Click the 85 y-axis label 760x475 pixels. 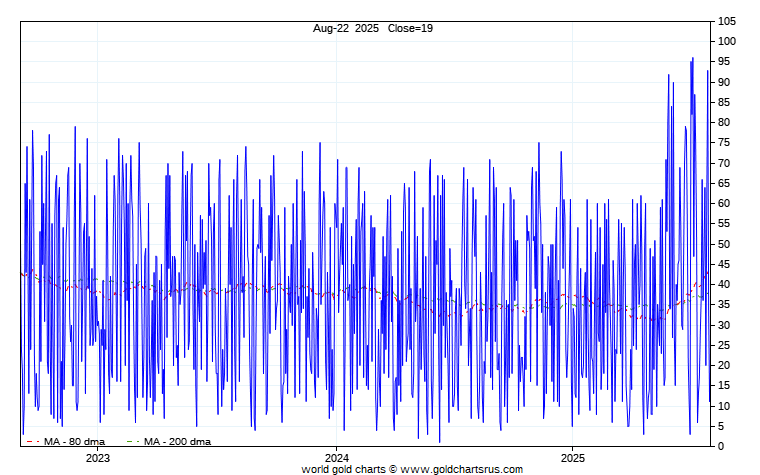point(724,102)
